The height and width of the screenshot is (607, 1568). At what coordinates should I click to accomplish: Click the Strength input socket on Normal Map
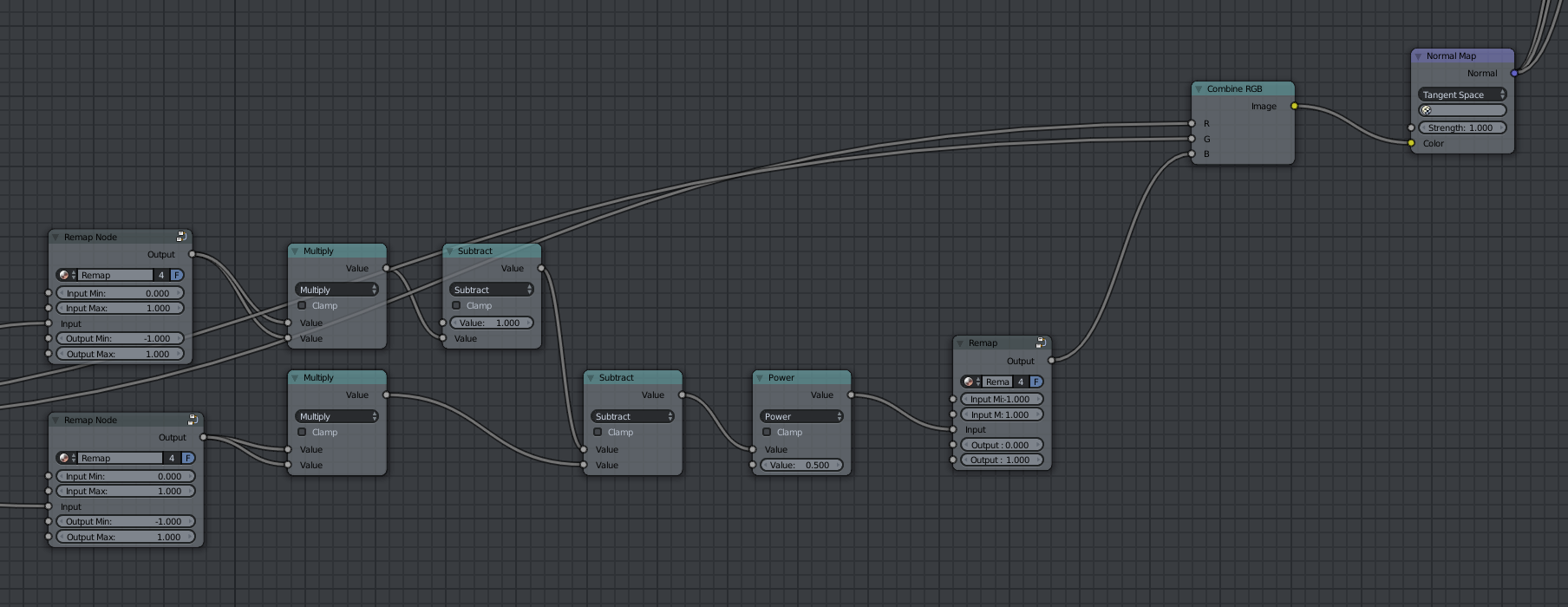[x=1411, y=127]
